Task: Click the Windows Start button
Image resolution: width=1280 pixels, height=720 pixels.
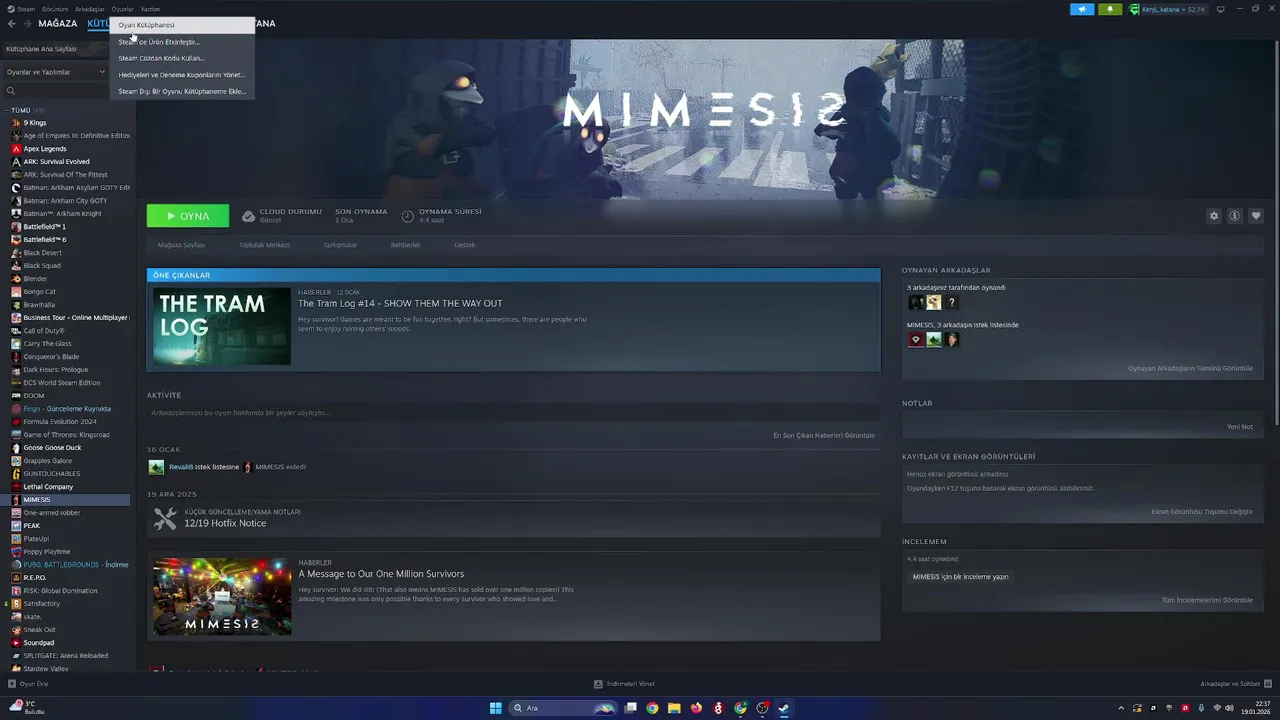Action: click(x=495, y=708)
